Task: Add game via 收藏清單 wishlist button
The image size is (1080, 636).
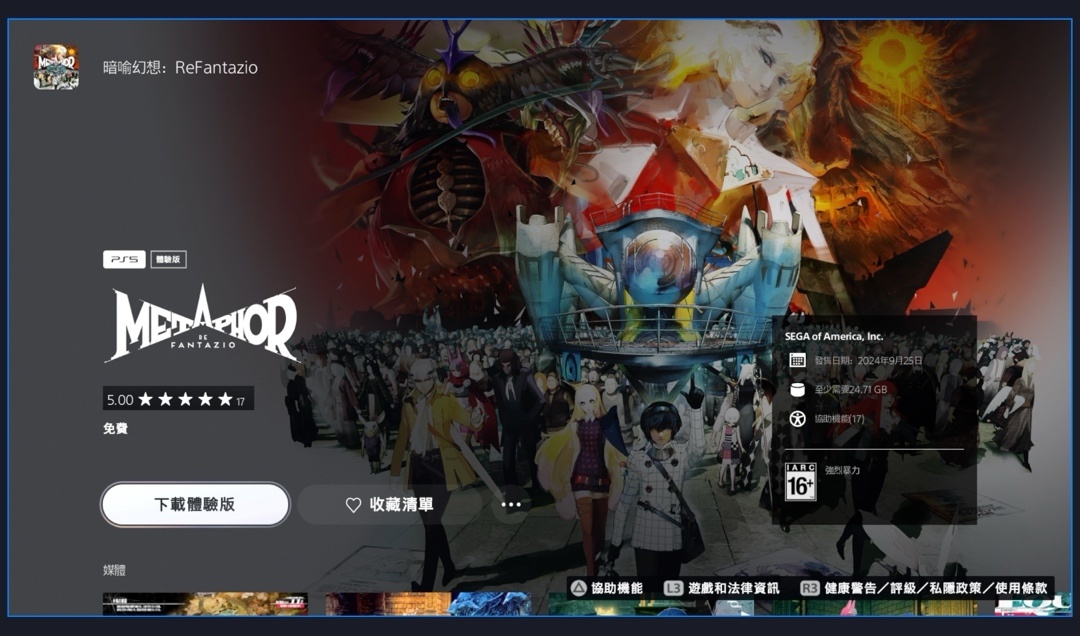Action: click(389, 504)
